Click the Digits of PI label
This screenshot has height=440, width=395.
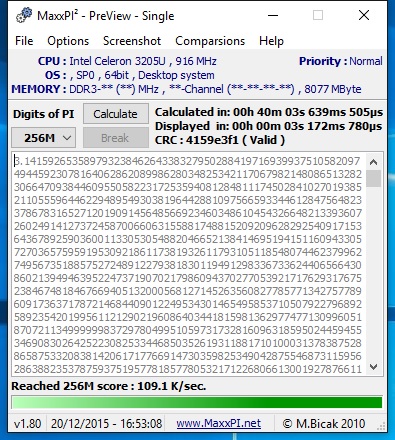44,114
